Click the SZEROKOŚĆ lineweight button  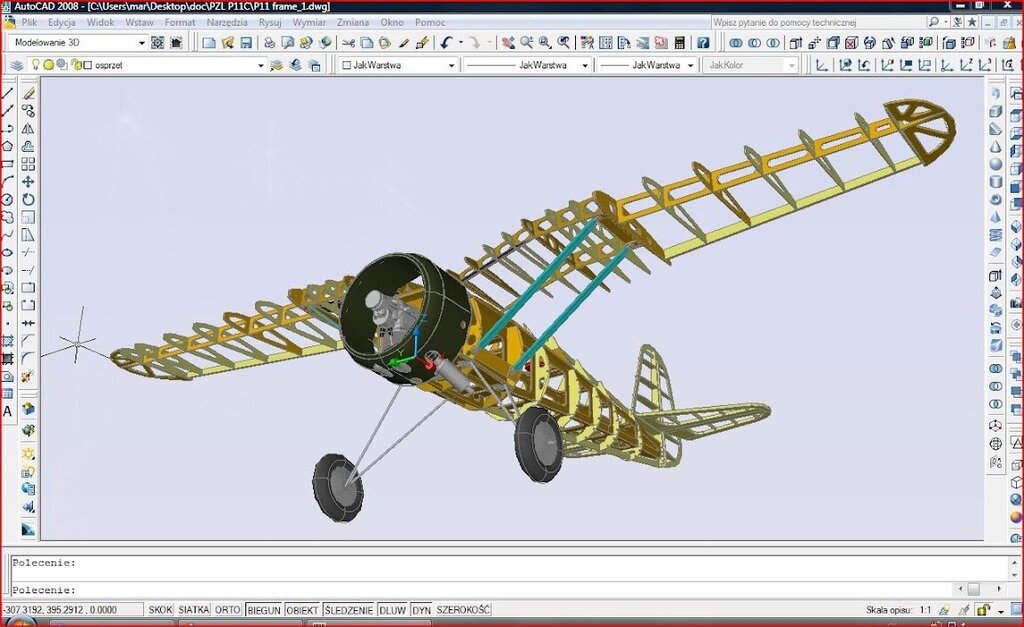point(463,610)
